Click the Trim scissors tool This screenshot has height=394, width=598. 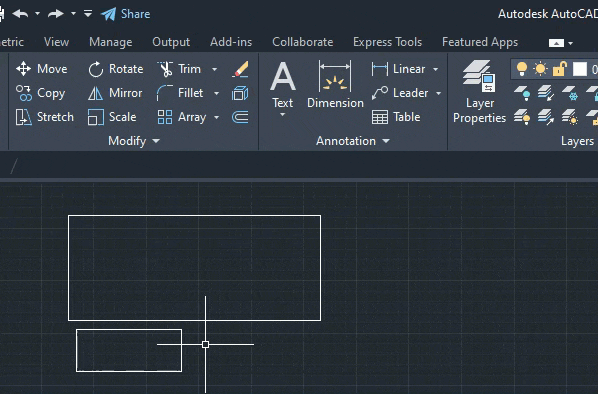pos(179,69)
